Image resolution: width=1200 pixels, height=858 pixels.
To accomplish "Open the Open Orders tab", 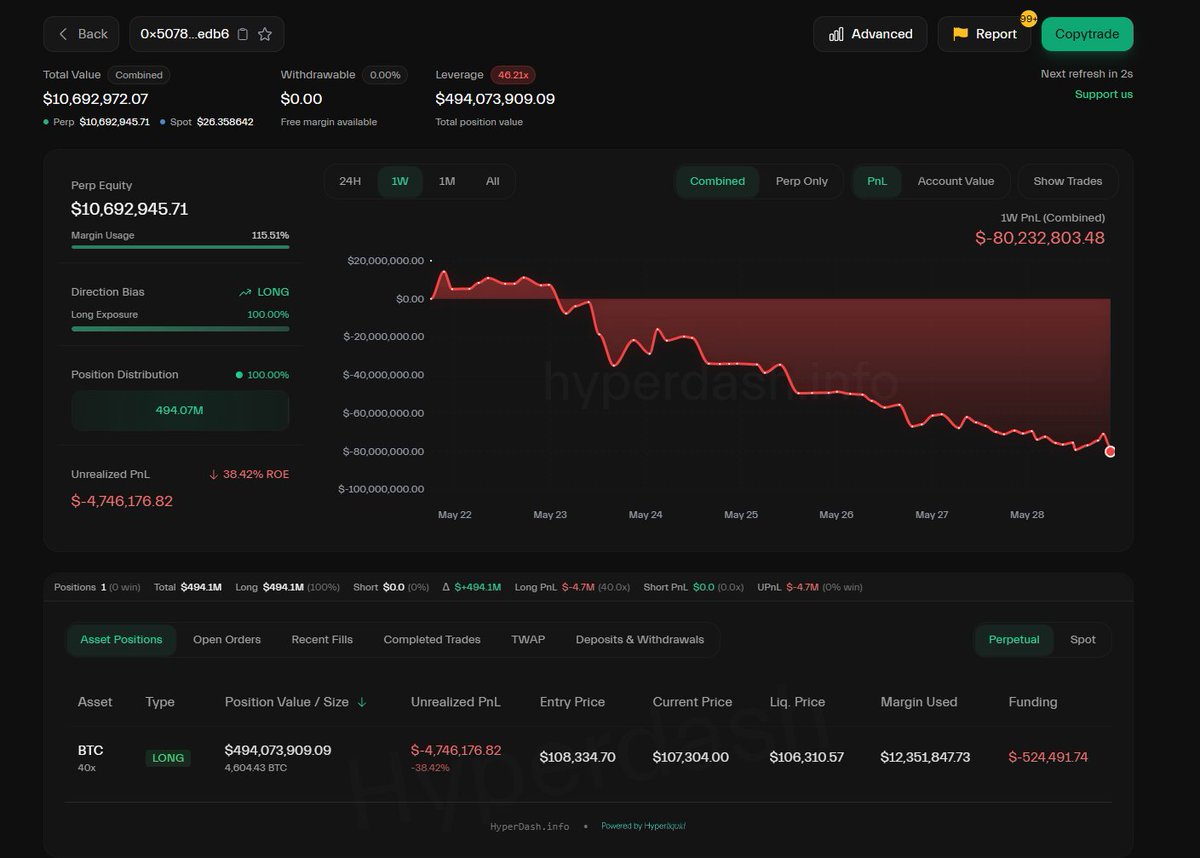I will [227, 639].
